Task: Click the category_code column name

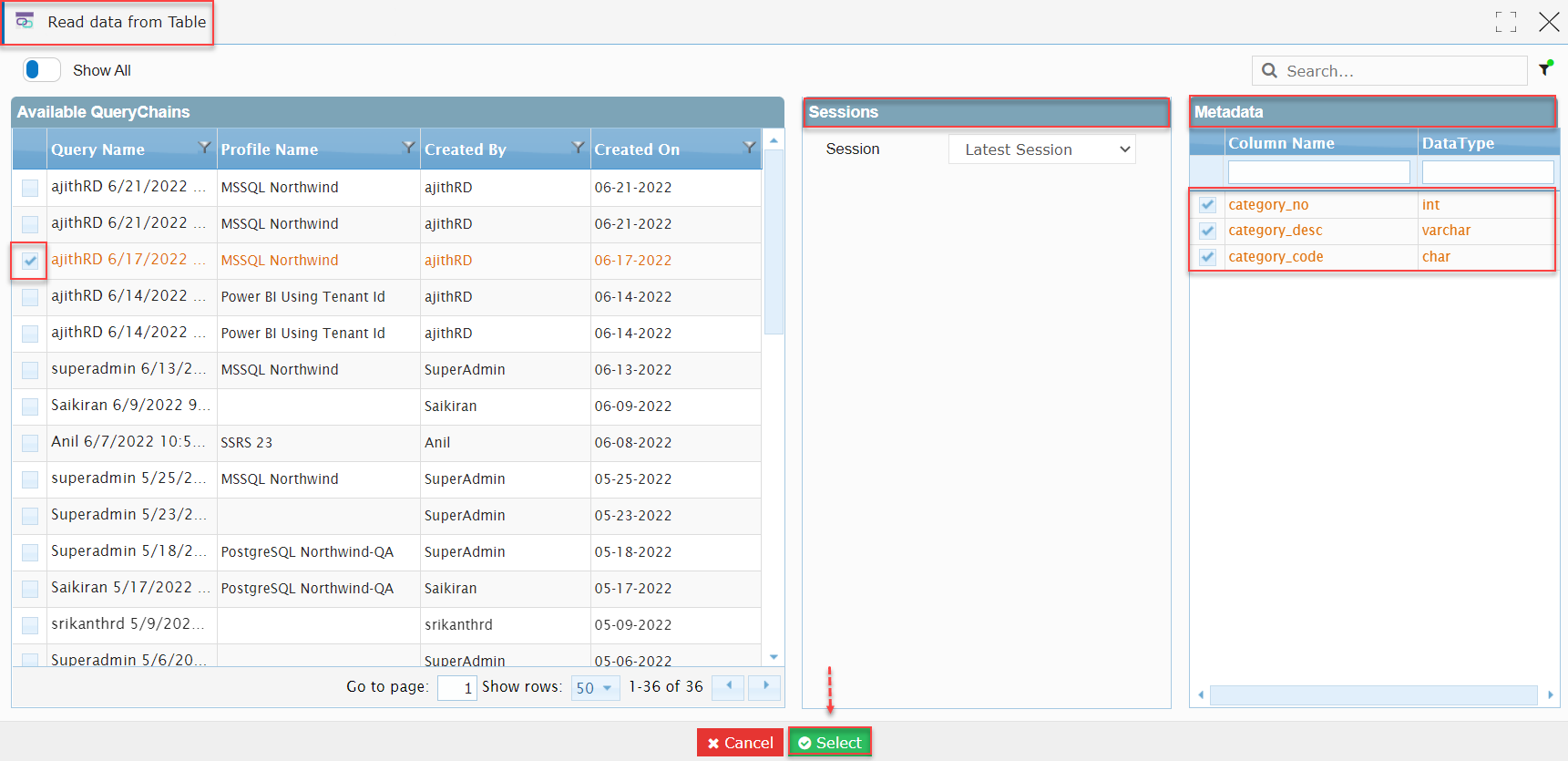Action: point(1276,257)
